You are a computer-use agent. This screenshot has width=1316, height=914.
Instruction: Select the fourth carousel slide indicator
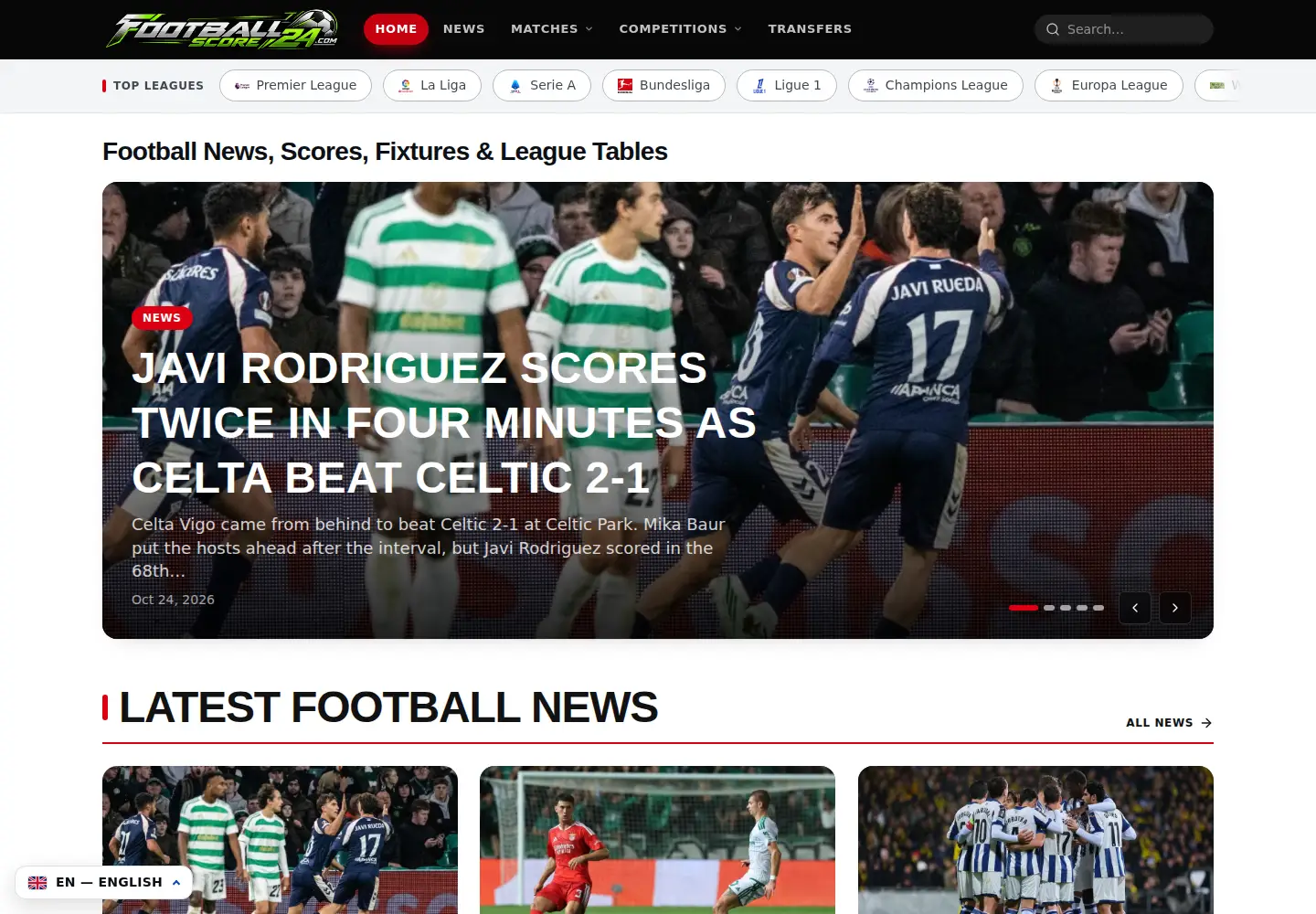click(x=1082, y=608)
